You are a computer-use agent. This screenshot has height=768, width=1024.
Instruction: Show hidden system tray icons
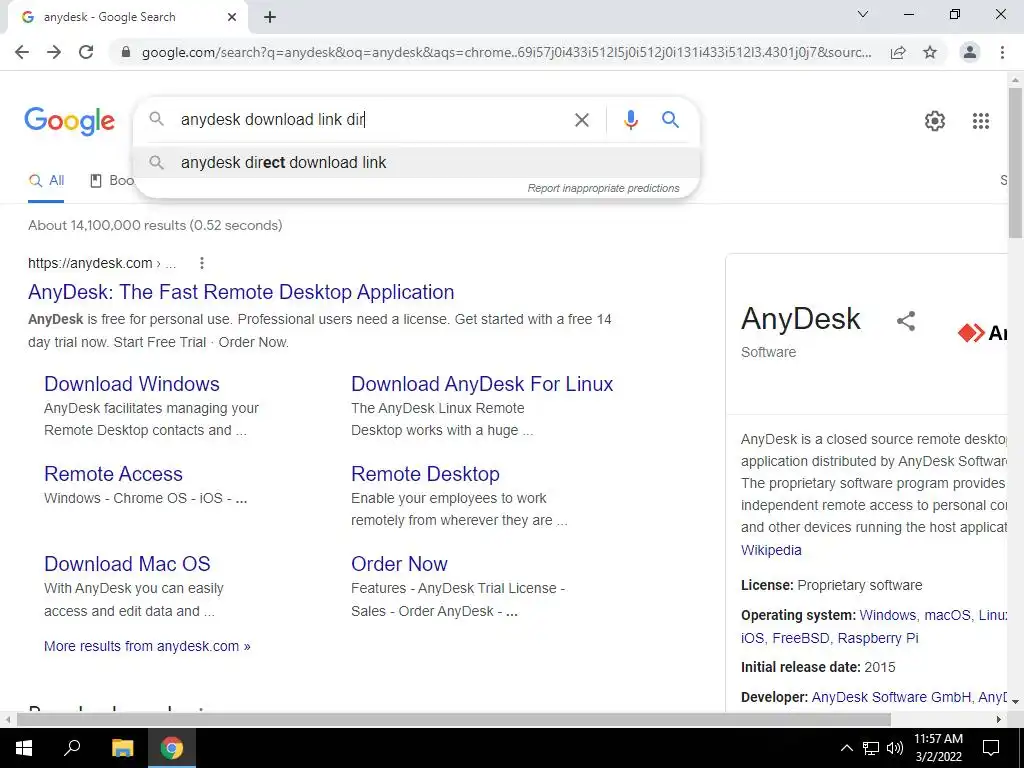(846, 748)
